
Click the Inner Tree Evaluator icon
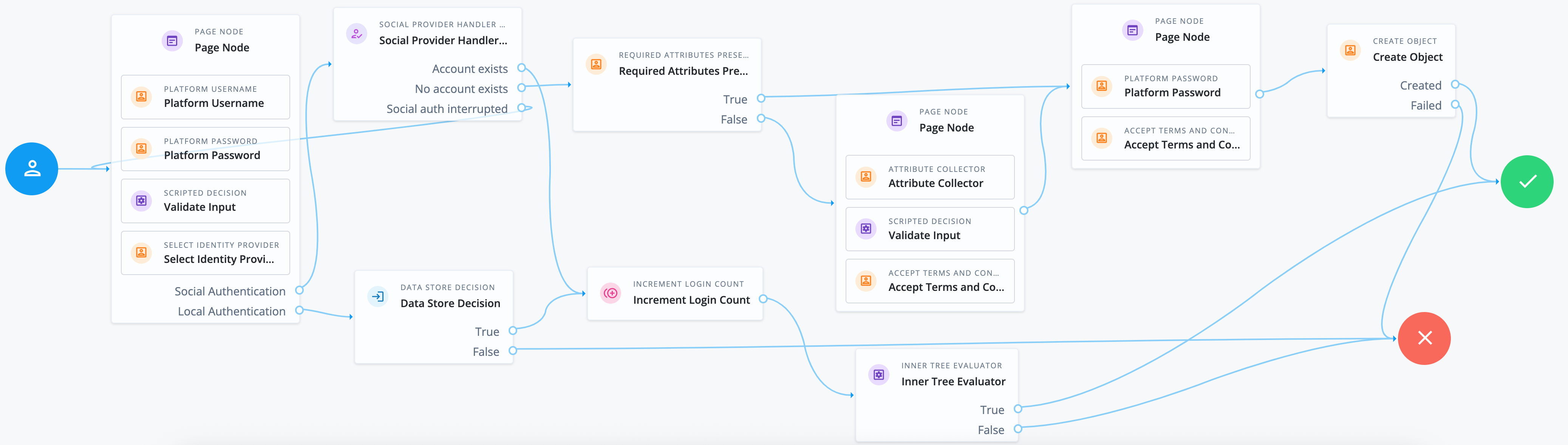point(879,374)
